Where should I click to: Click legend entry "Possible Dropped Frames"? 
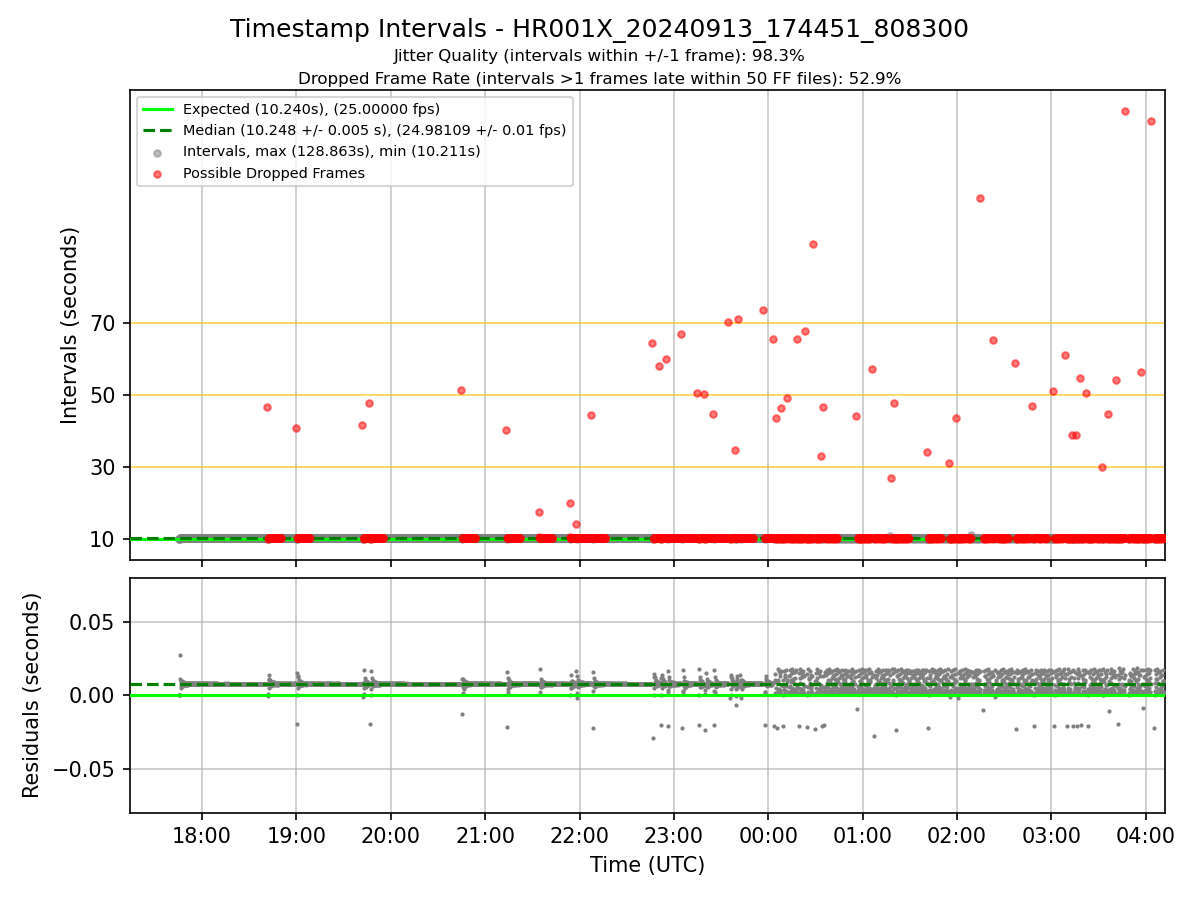click(x=273, y=173)
